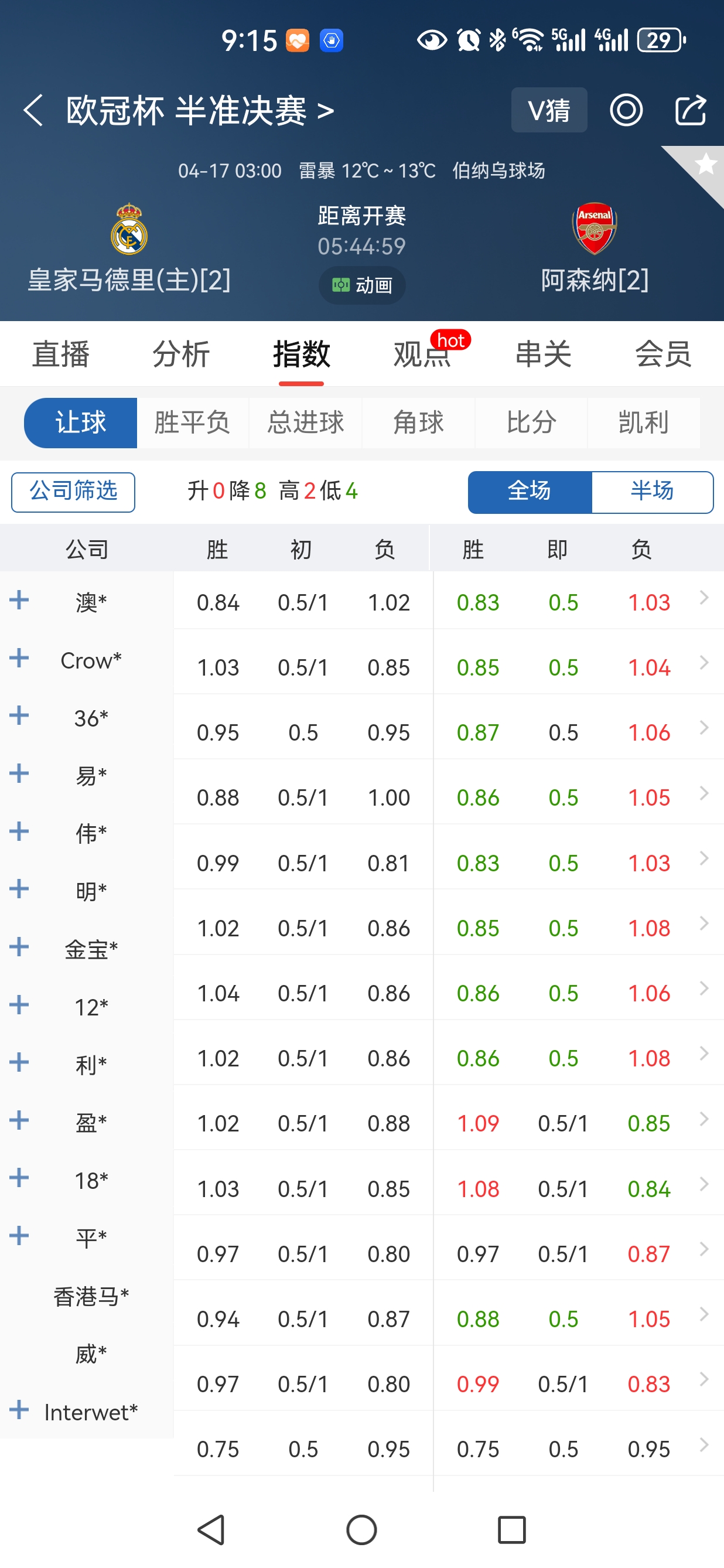Tap the Android home navigation button
This screenshot has width=724, height=1568.
(x=362, y=1530)
